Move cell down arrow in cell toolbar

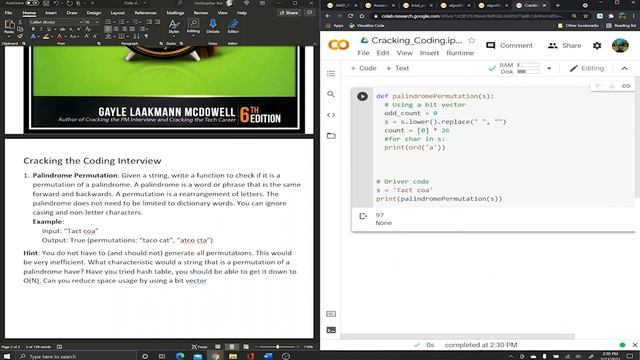[x=611, y=86]
